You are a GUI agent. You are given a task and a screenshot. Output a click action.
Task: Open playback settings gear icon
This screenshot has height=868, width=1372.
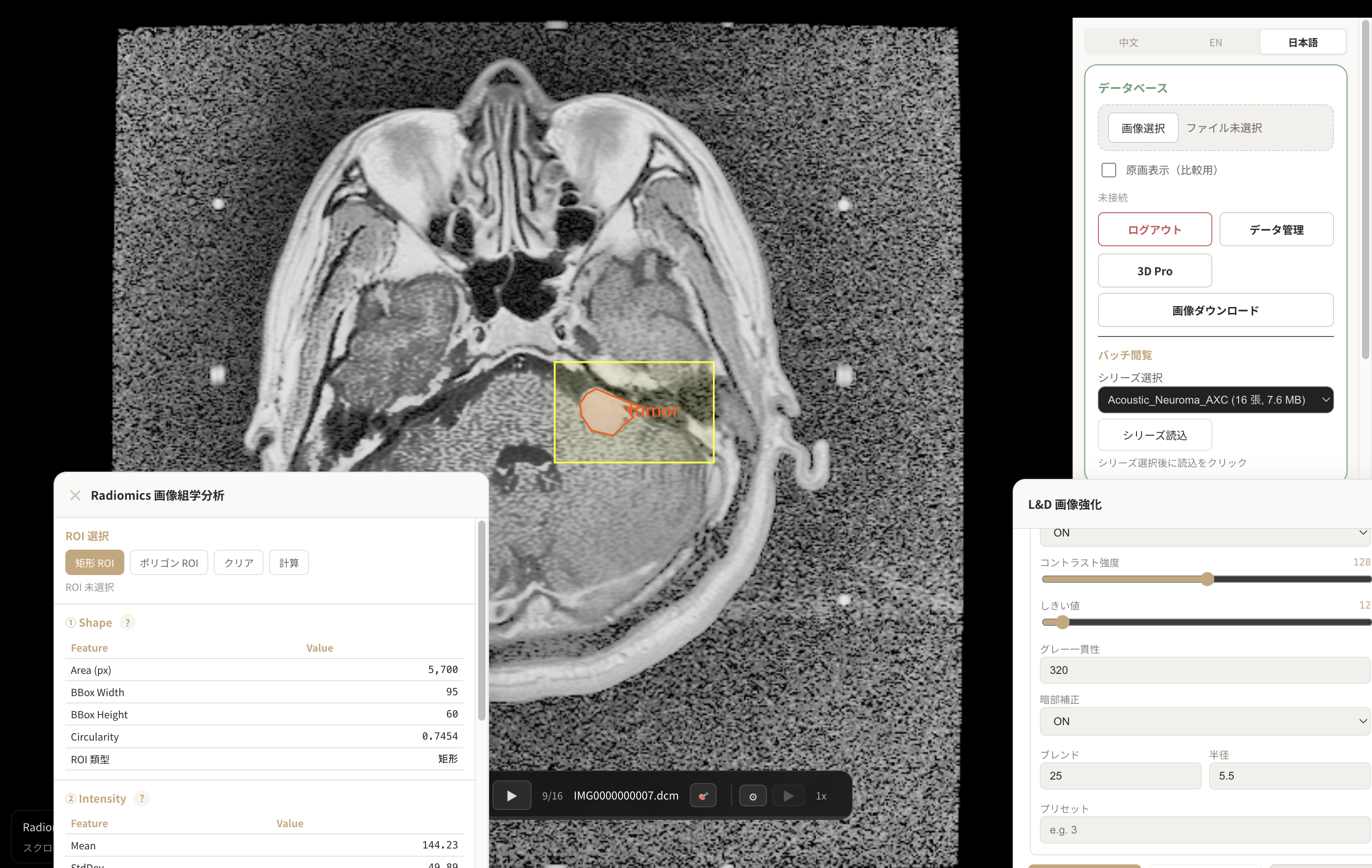click(753, 796)
